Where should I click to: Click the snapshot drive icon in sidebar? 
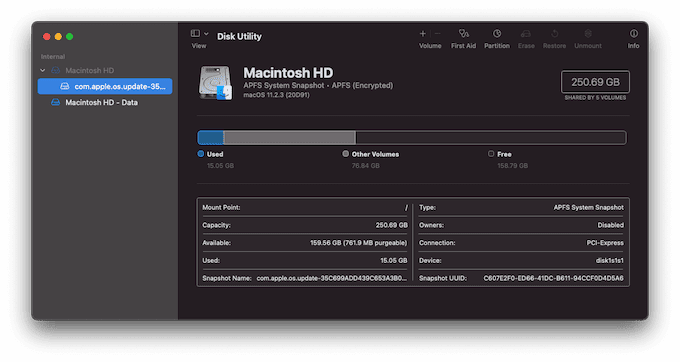[65, 86]
